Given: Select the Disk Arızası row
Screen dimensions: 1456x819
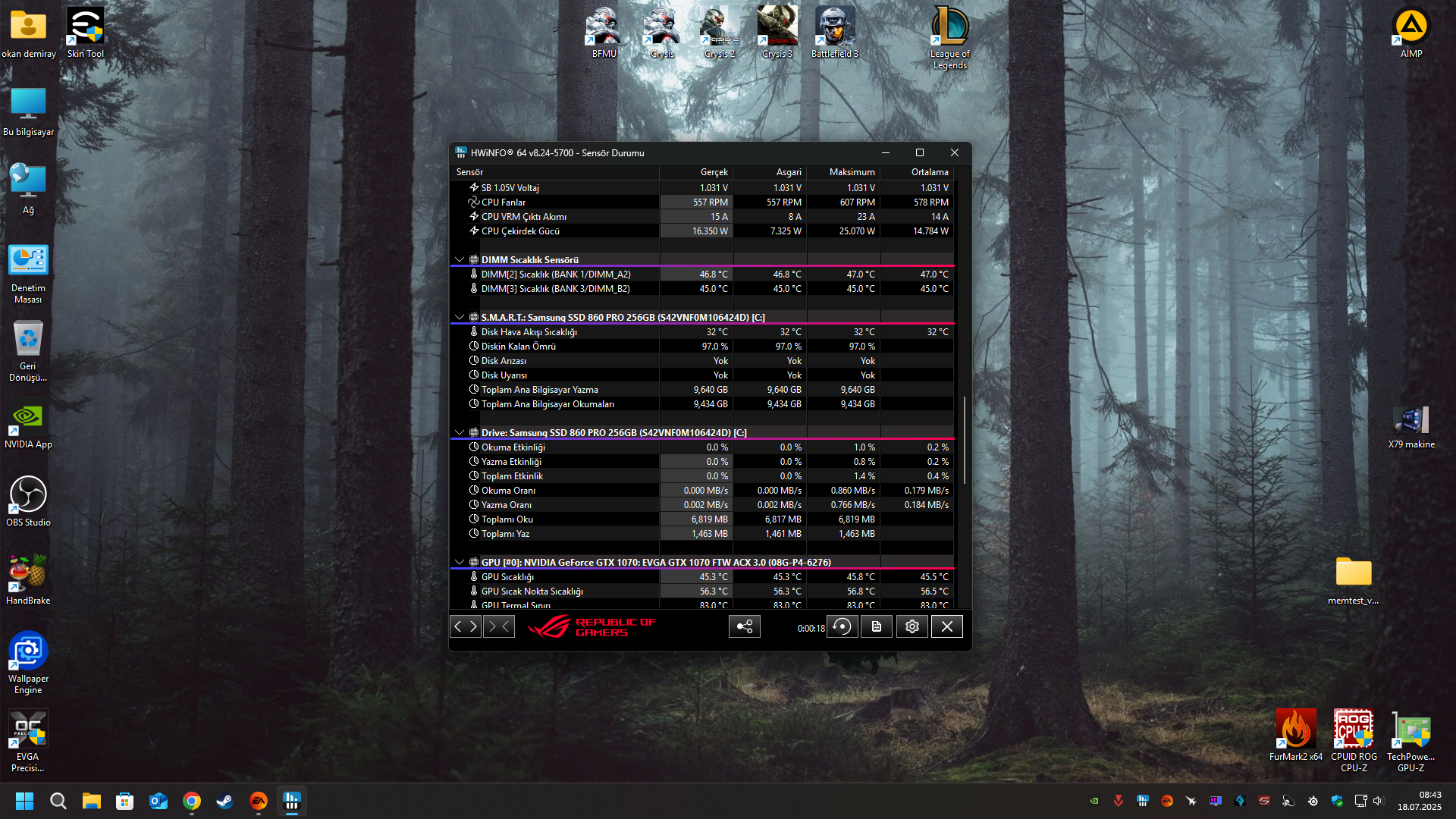Looking at the screenshot, I should pos(701,361).
